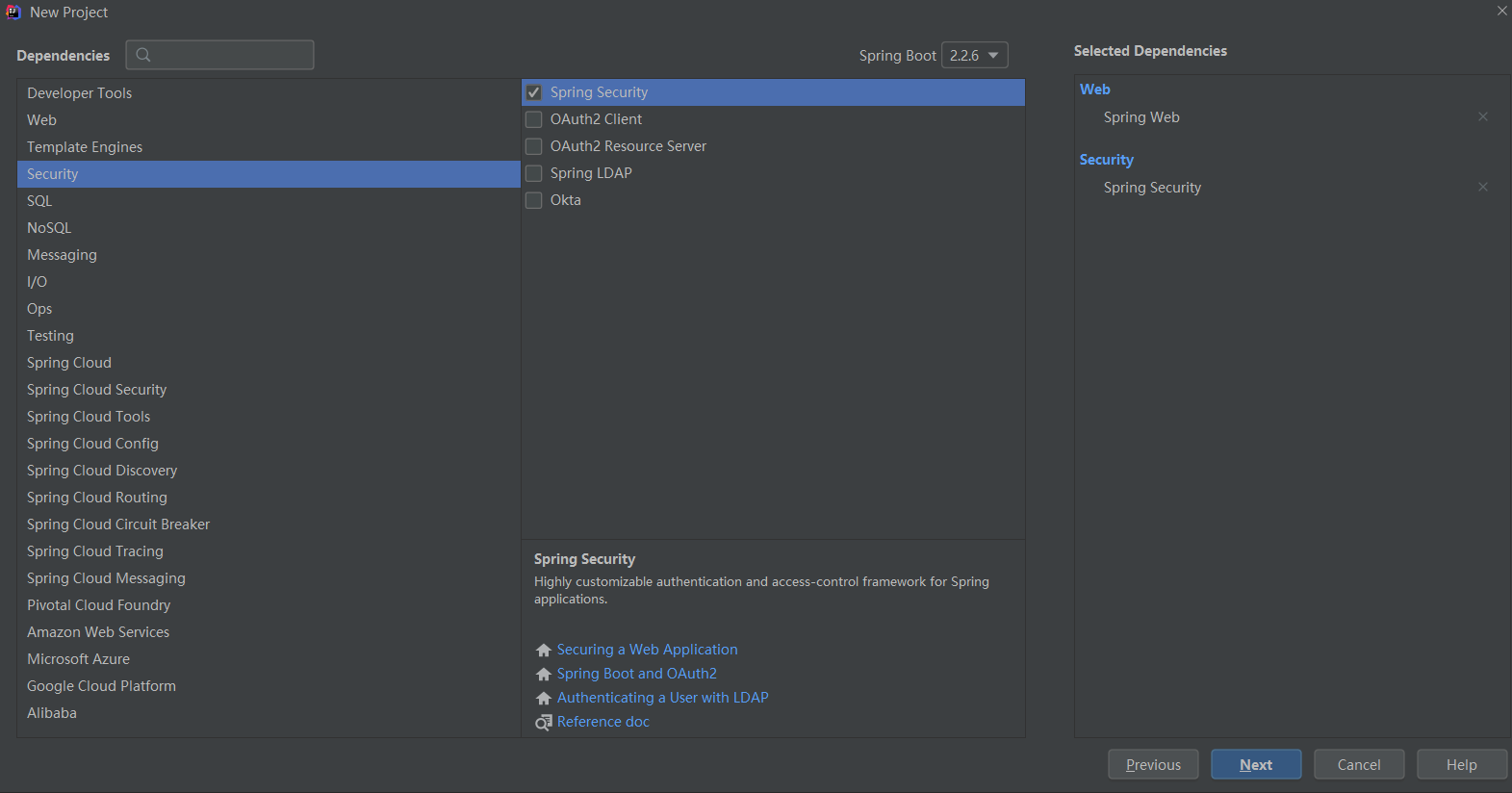Click the IntelliJ logo in title bar

click(x=13, y=12)
